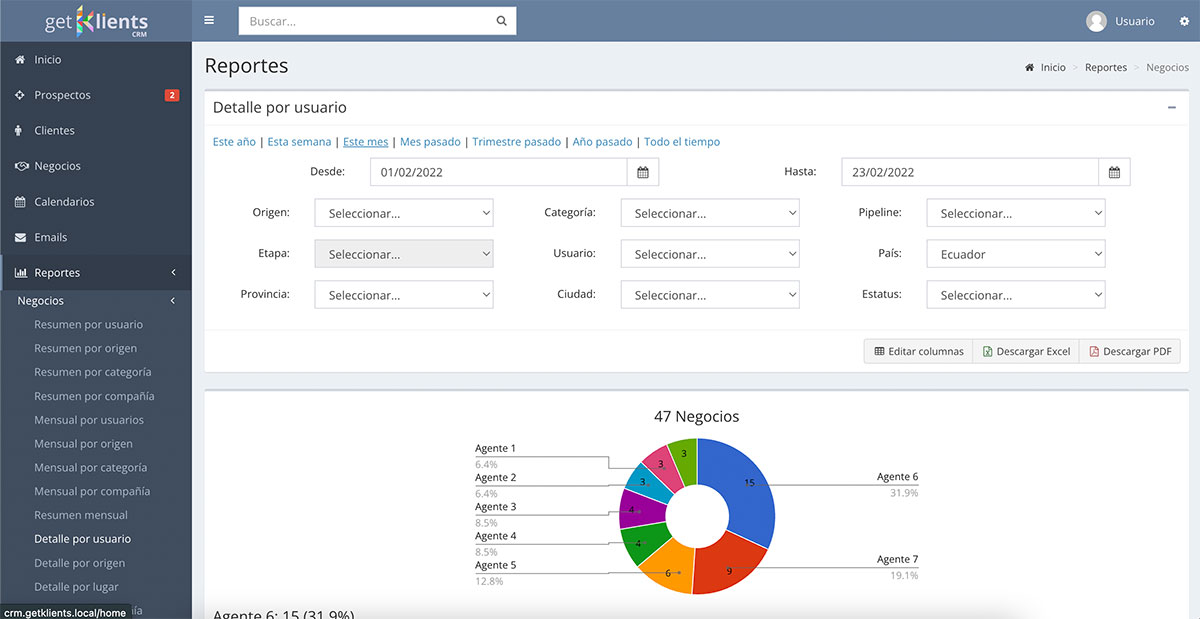This screenshot has height=619, width=1200.
Task: Click the Descargar PDF button
Action: click(x=1130, y=351)
